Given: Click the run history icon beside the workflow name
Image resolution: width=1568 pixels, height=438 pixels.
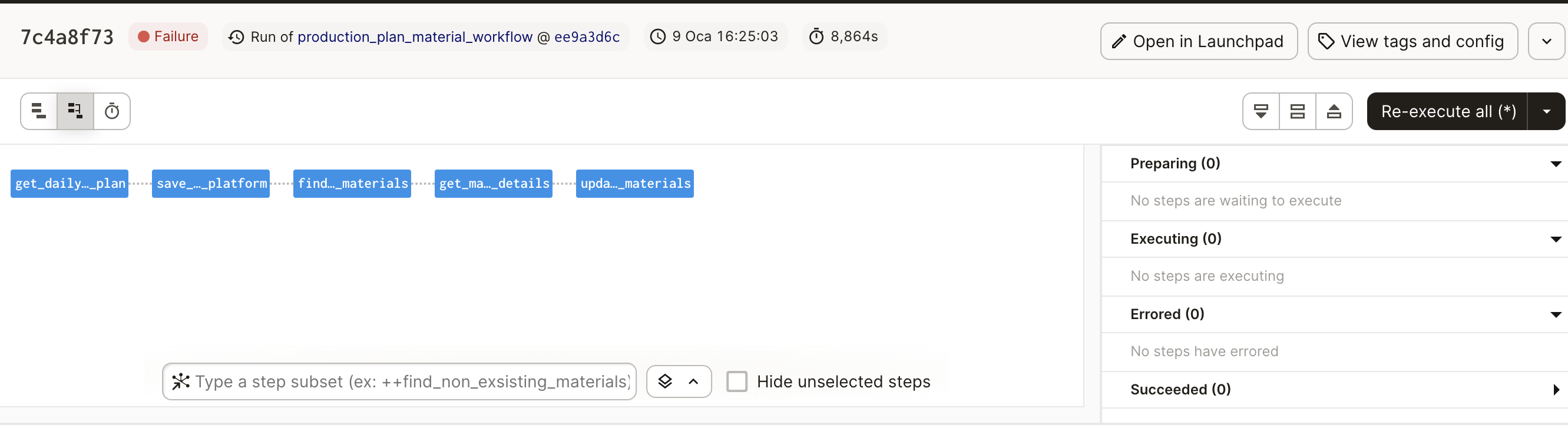Looking at the screenshot, I should tap(236, 36).
